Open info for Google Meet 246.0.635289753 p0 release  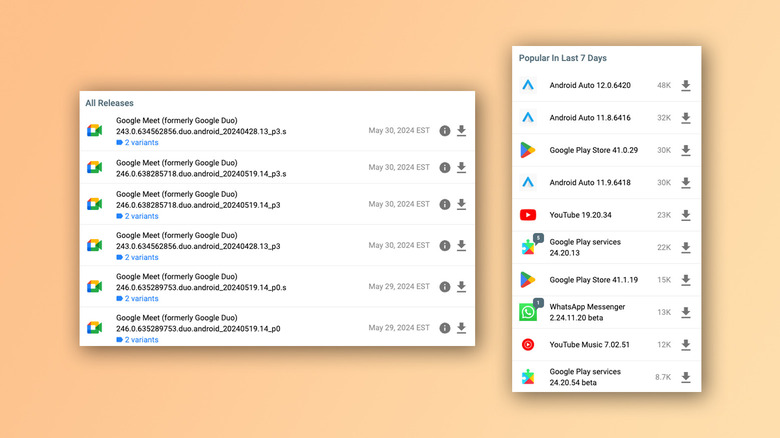pyautogui.click(x=445, y=328)
